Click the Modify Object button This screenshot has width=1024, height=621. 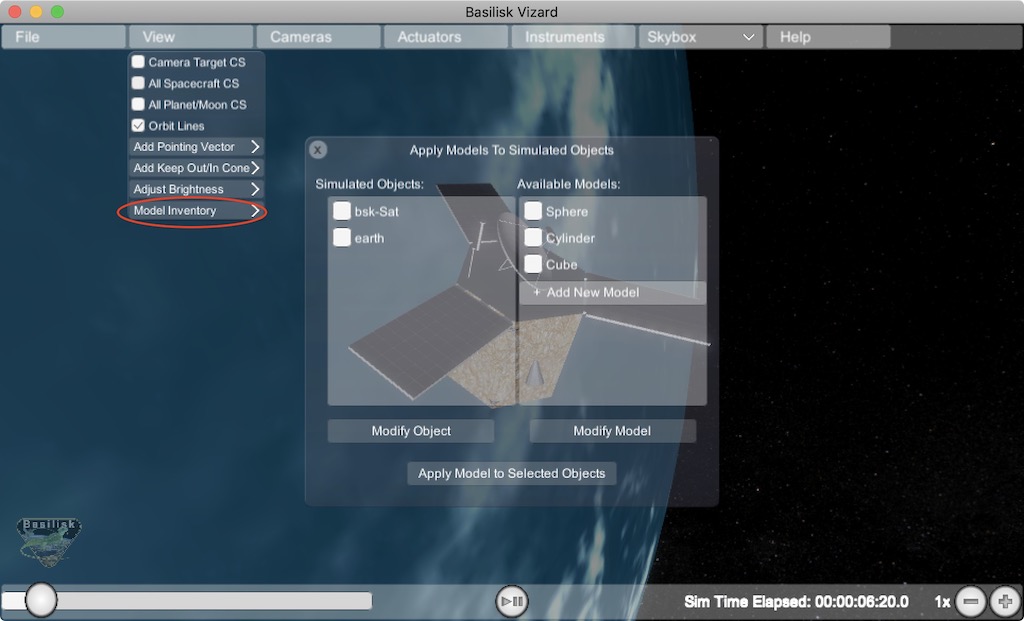pos(411,431)
